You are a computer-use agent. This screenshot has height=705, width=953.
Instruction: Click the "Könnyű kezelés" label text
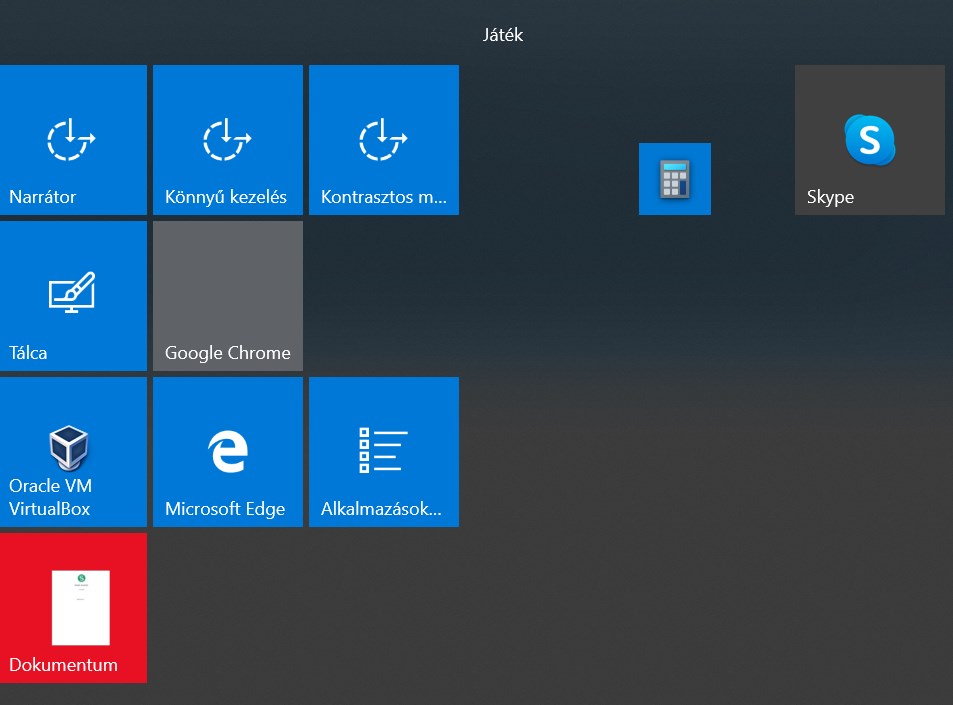[226, 197]
